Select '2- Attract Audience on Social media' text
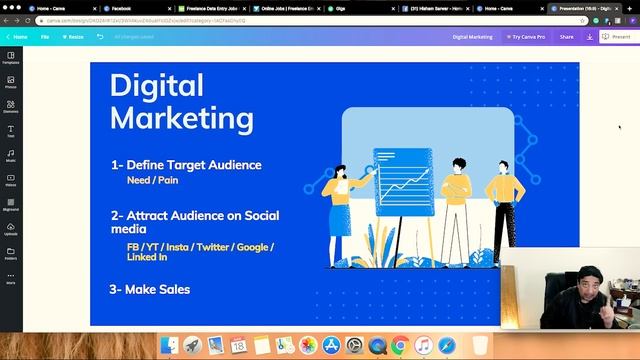Viewport: 640px width, 360px height. [195, 222]
